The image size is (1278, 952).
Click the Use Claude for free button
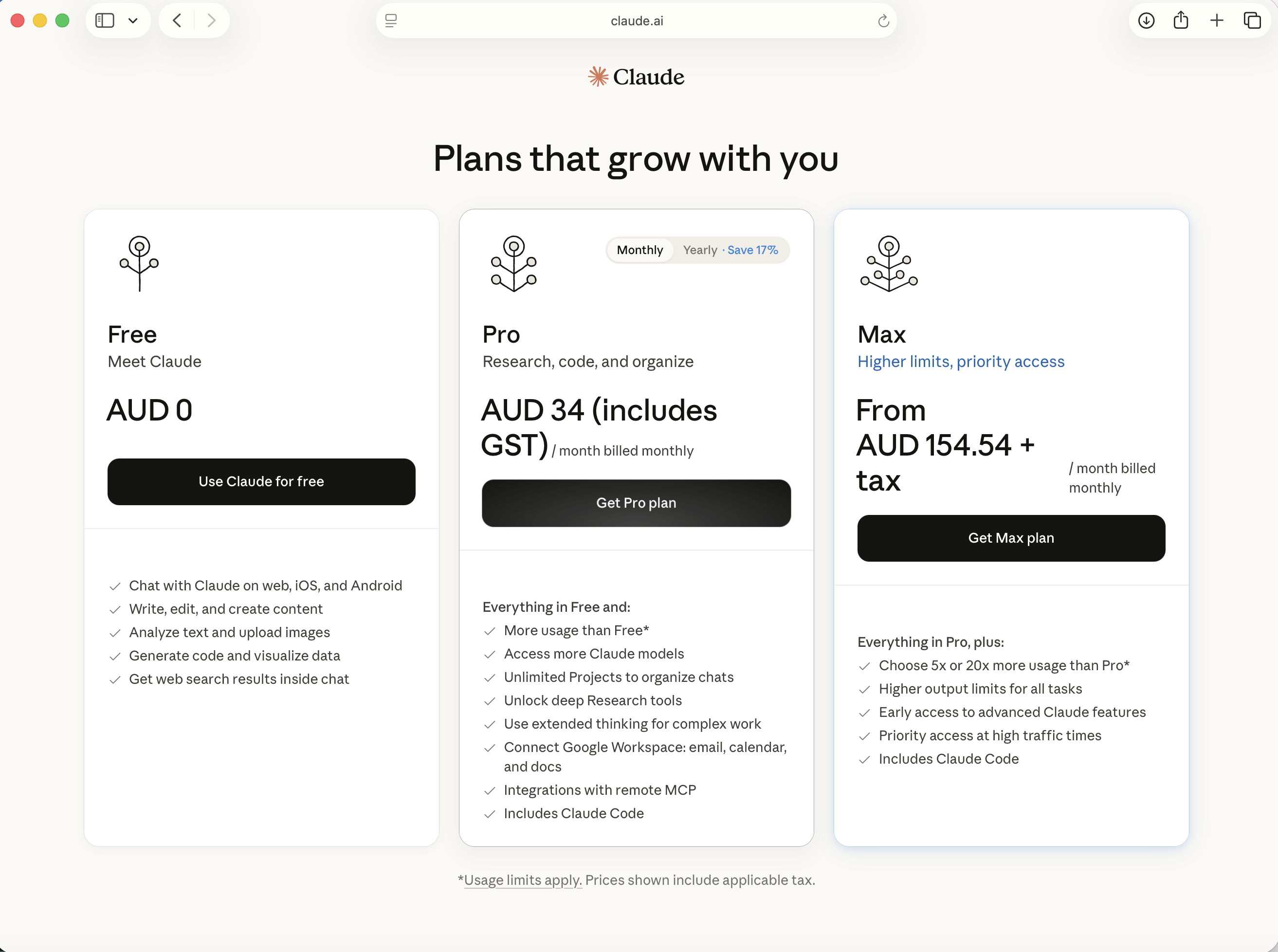pyautogui.click(x=261, y=482)
